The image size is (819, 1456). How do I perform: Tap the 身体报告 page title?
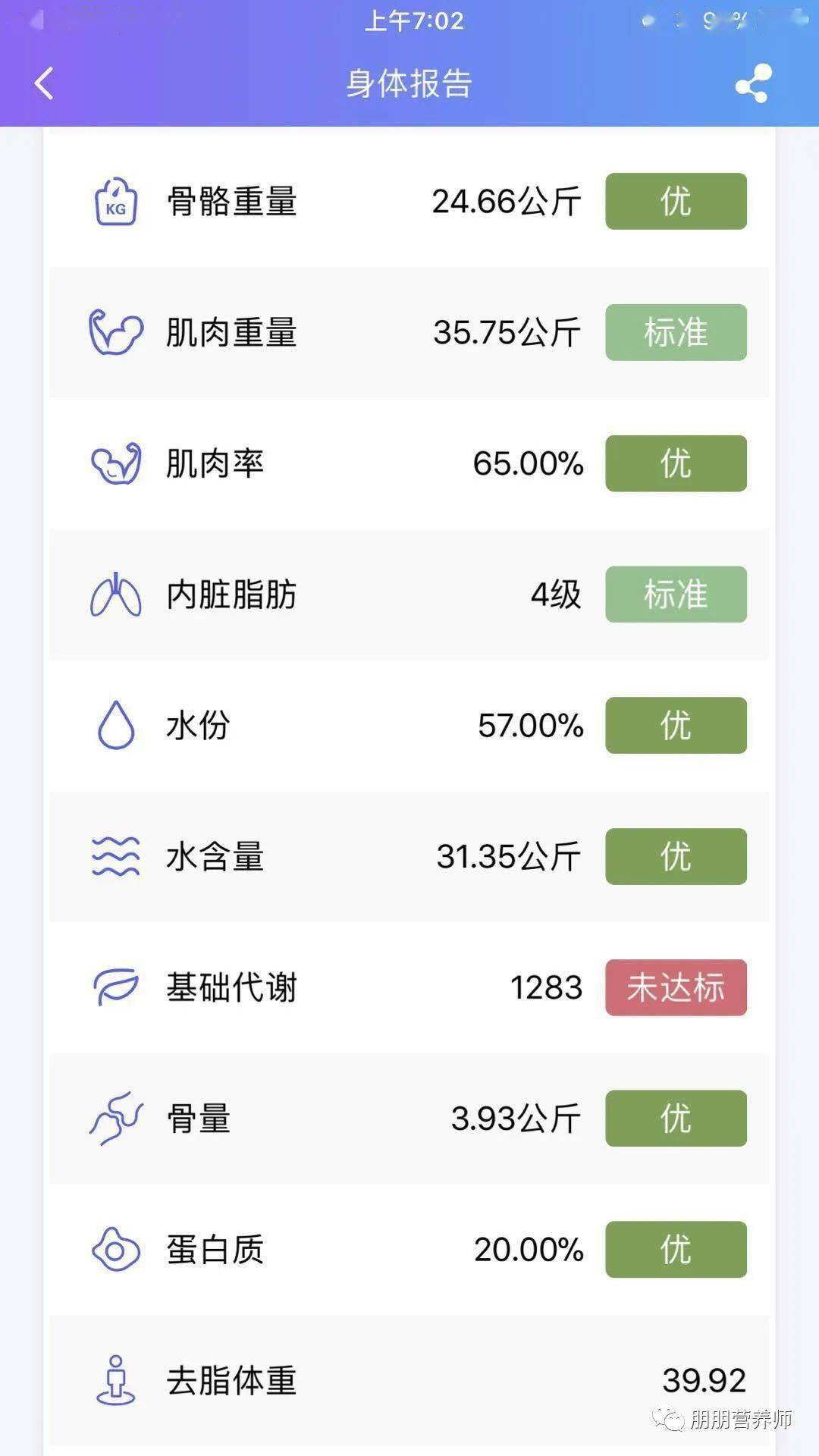409,83
